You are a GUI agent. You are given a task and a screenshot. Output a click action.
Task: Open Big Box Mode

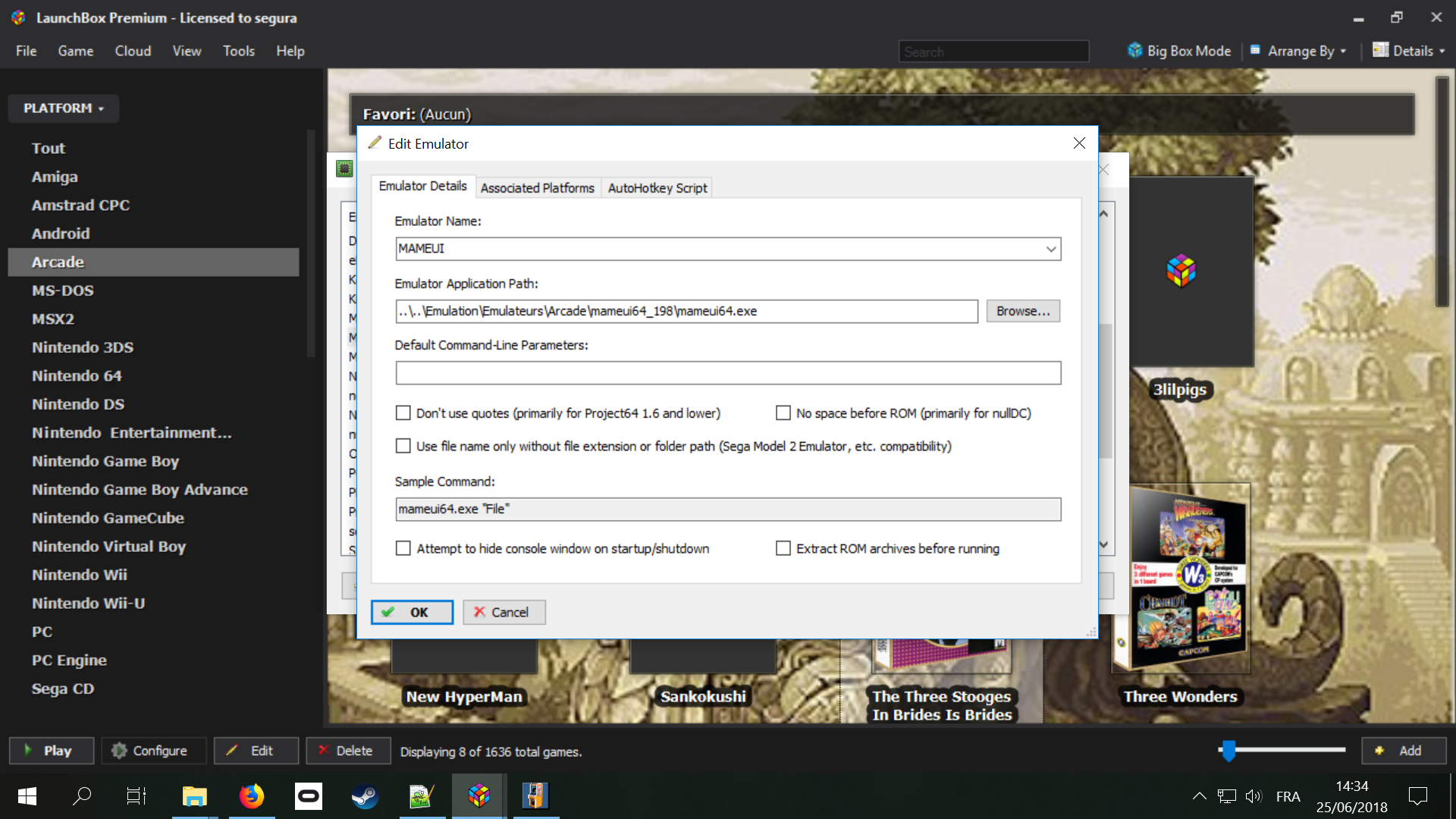point(1179,51)
